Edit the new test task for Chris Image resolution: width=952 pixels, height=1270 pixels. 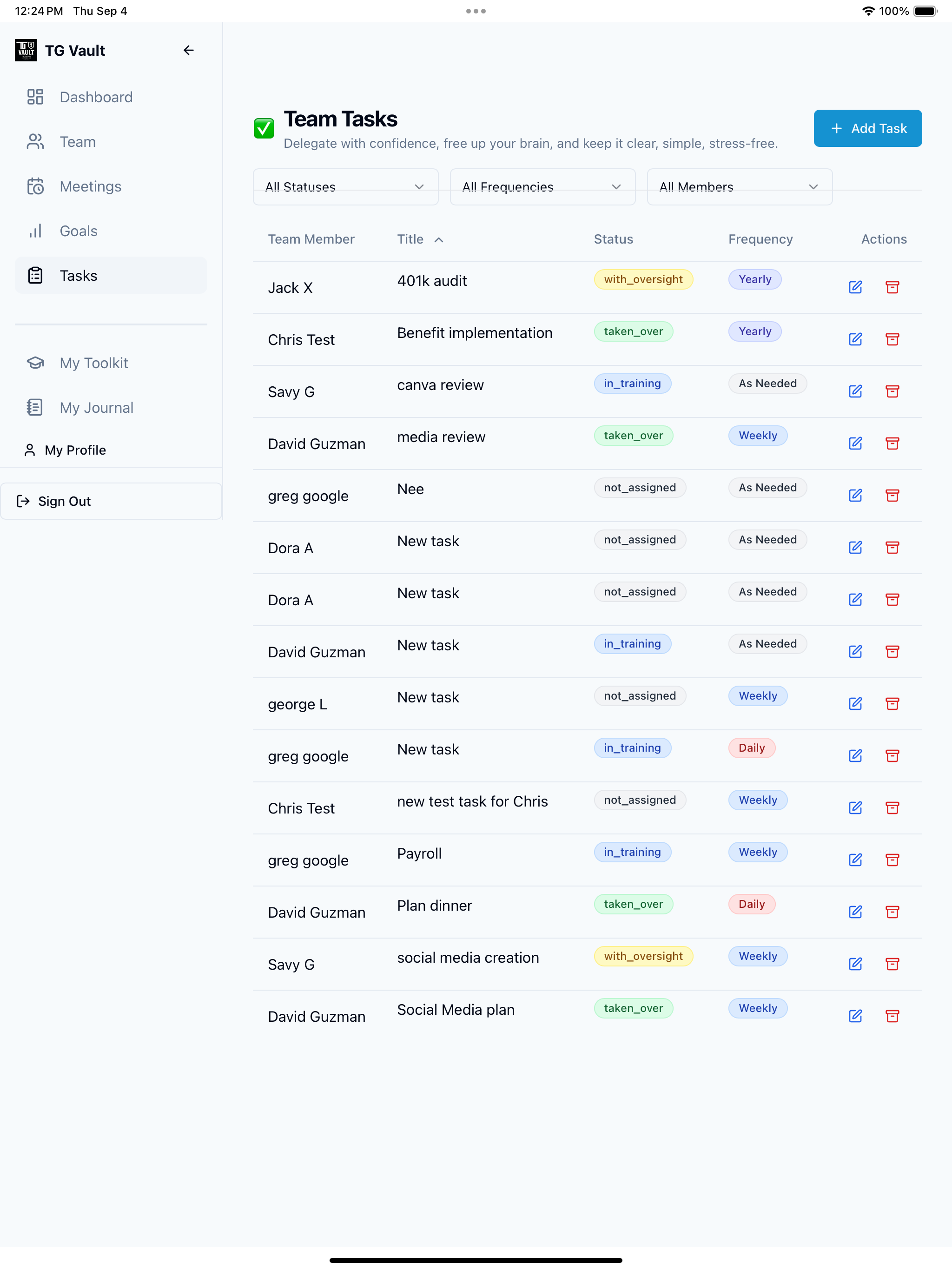[855, 808]
